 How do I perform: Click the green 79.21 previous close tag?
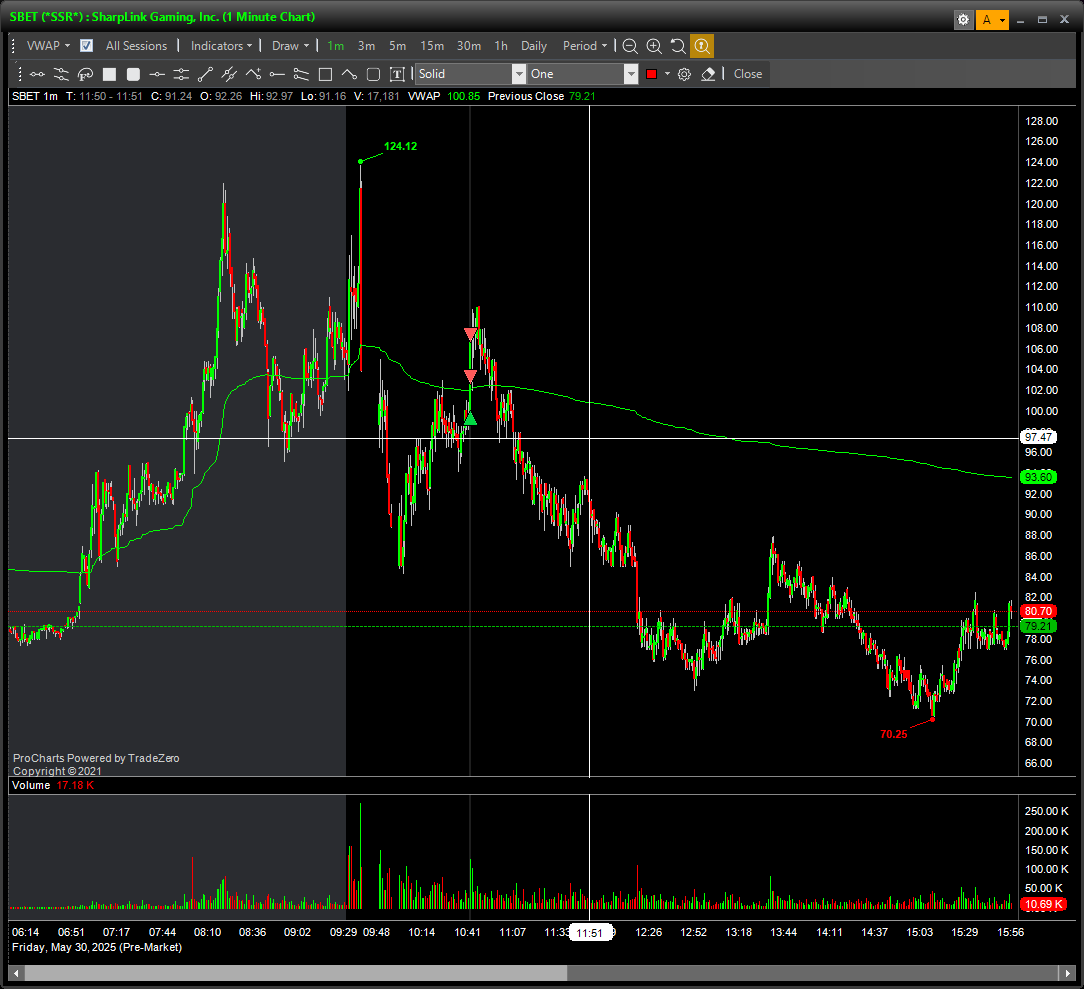click(1038, 626)
